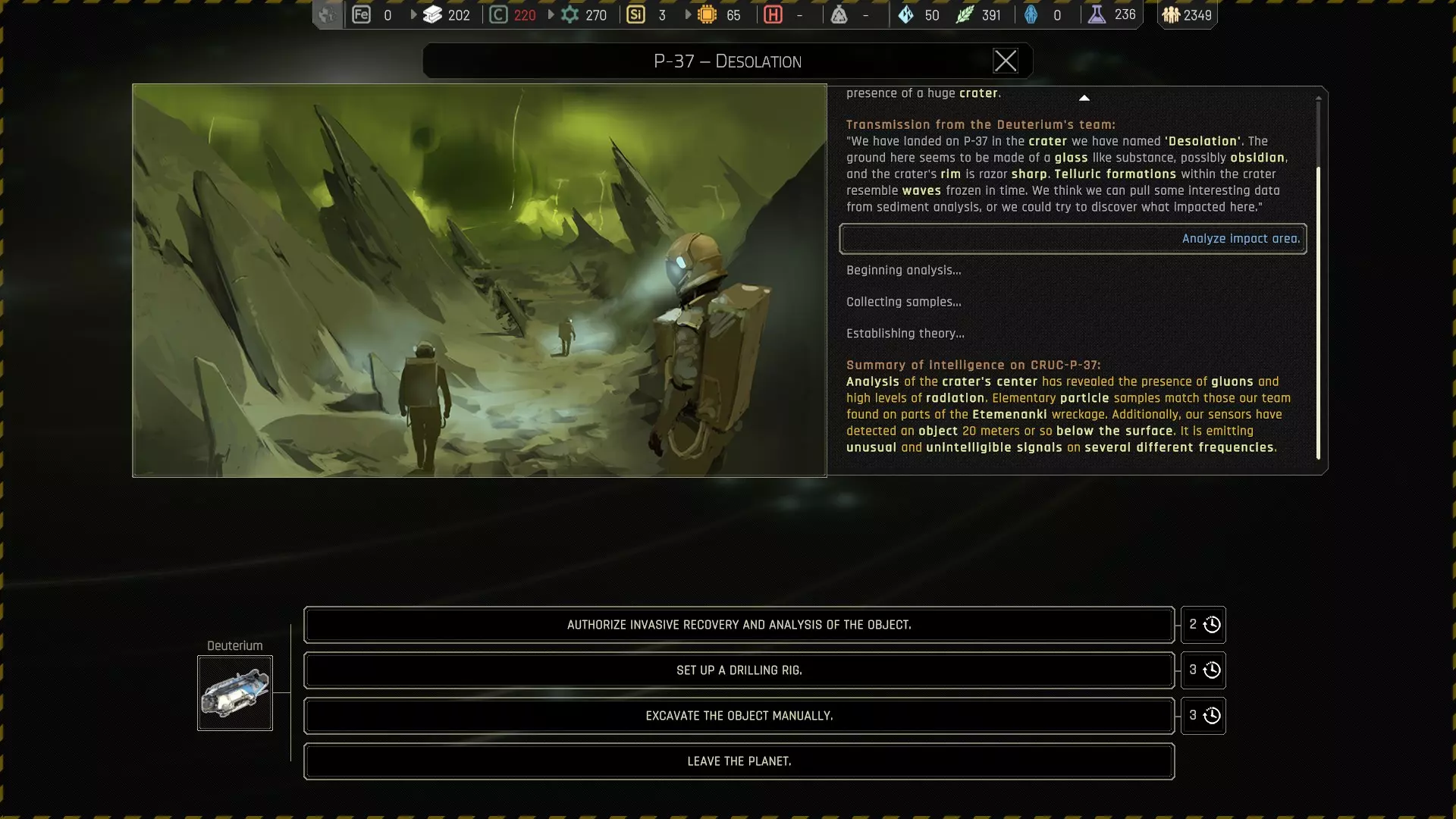Image resolution: width=1456 pixels, height=819 pixels.
Task: Click the text panel vertical scrollbar
Action: point(1318,311)
